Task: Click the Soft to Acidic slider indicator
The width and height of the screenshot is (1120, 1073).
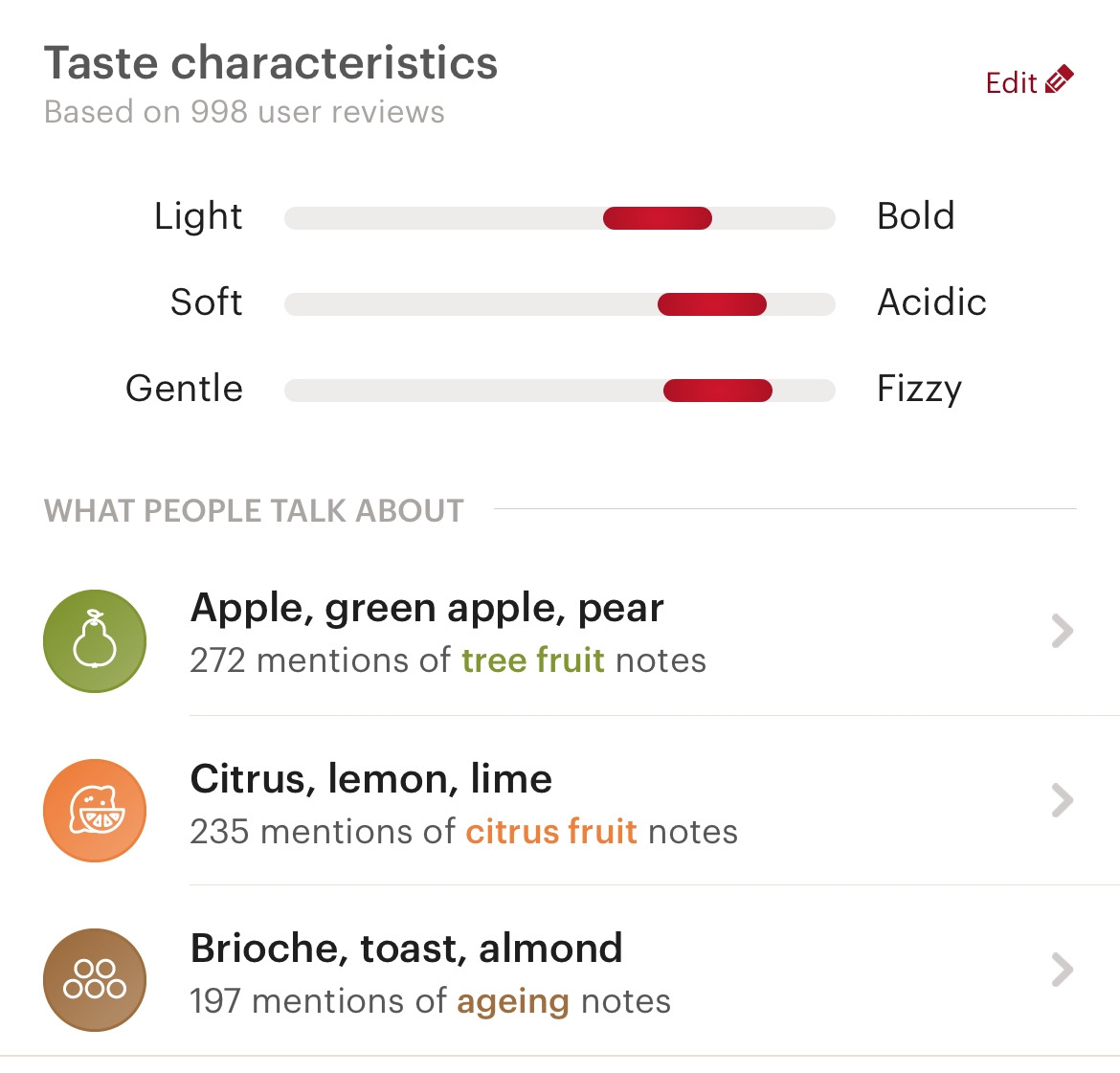Action: (x=711, y=304)
